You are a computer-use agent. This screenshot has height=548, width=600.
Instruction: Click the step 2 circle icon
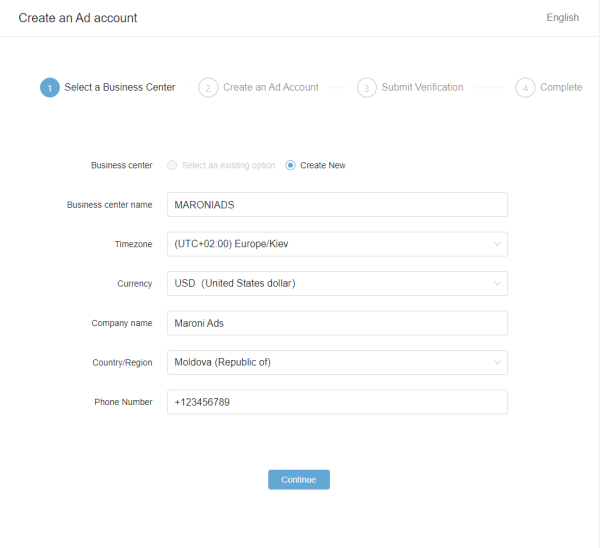pos(208,88)
